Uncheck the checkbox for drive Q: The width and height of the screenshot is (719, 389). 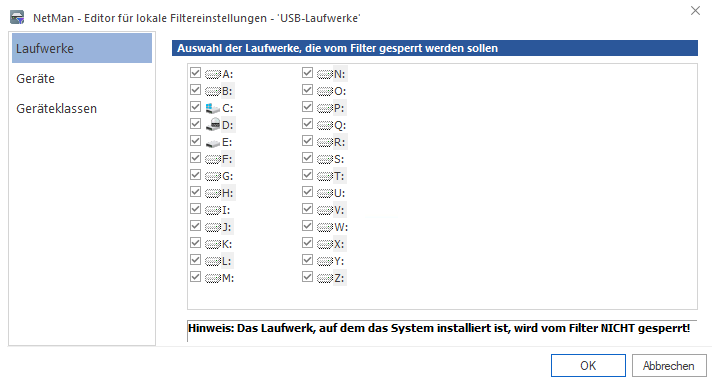[x=307, y=124]
